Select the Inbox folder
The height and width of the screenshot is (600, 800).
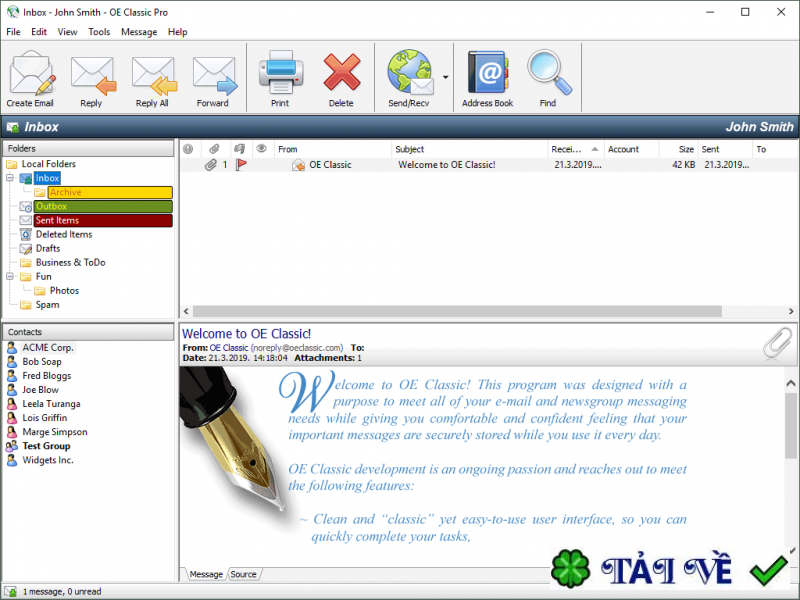[x=47, y=178]
